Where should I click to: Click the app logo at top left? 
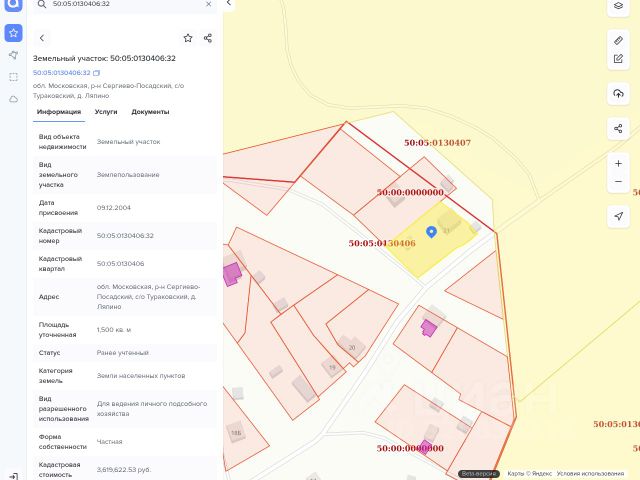coord(13,5)
